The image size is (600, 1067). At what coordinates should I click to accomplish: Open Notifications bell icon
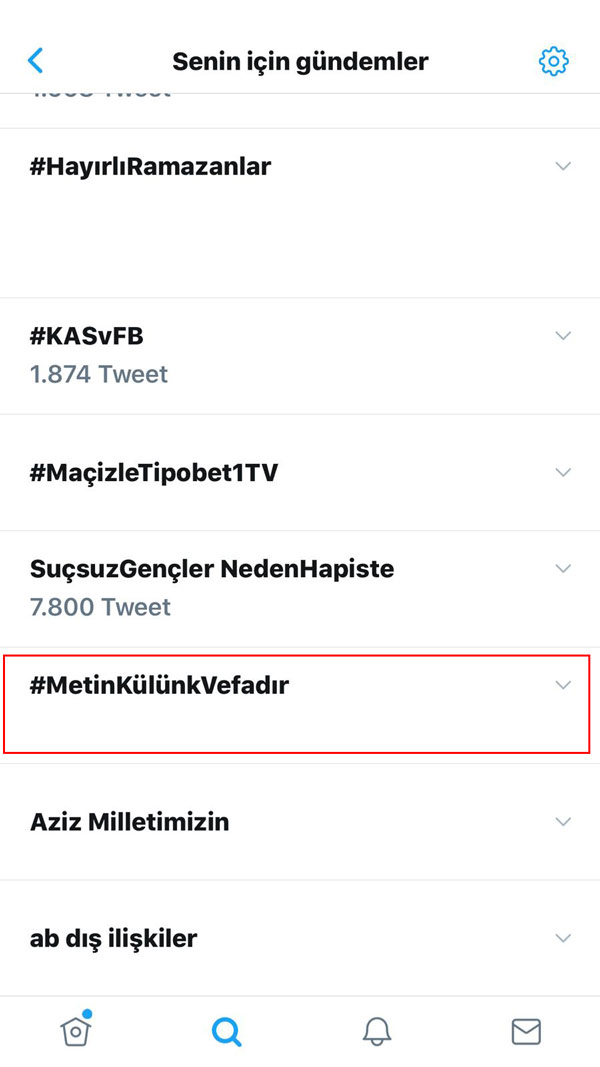pyautogui.click(x=377, y=1030)
